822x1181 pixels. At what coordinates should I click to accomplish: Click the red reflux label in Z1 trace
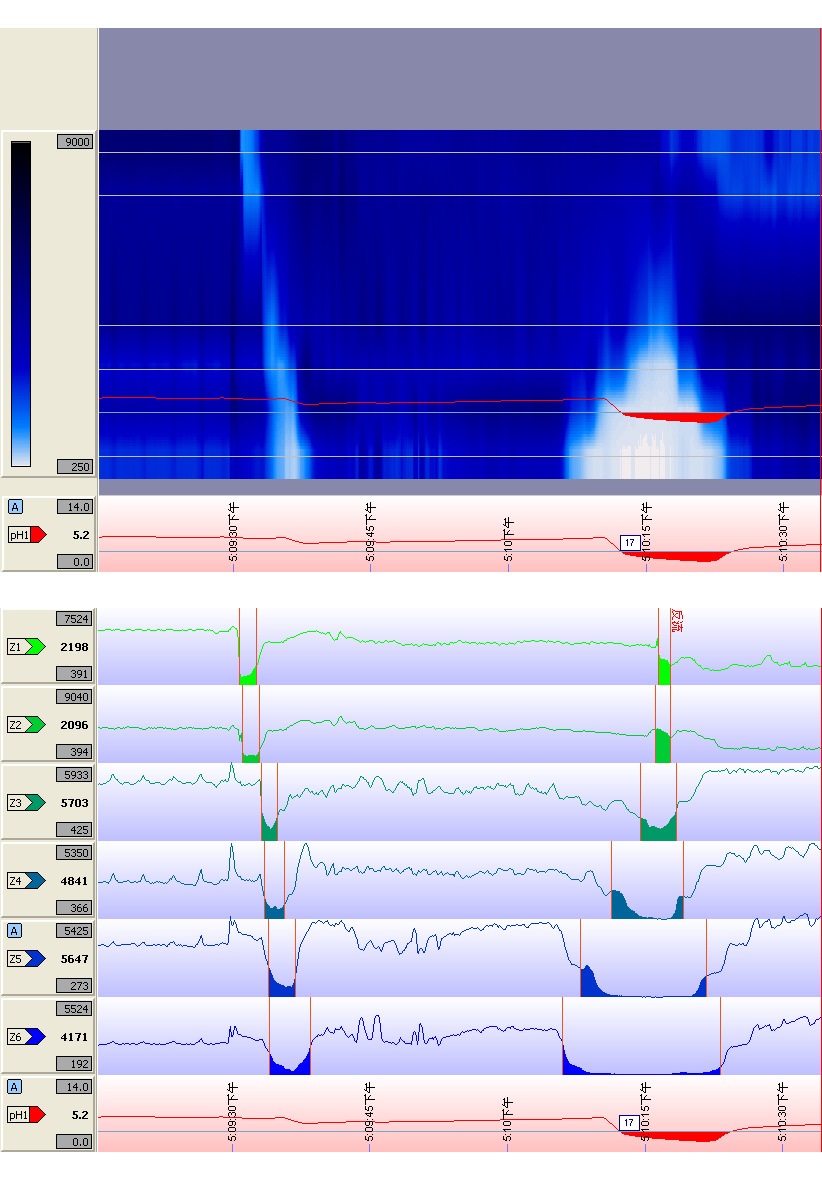(677, 621)
